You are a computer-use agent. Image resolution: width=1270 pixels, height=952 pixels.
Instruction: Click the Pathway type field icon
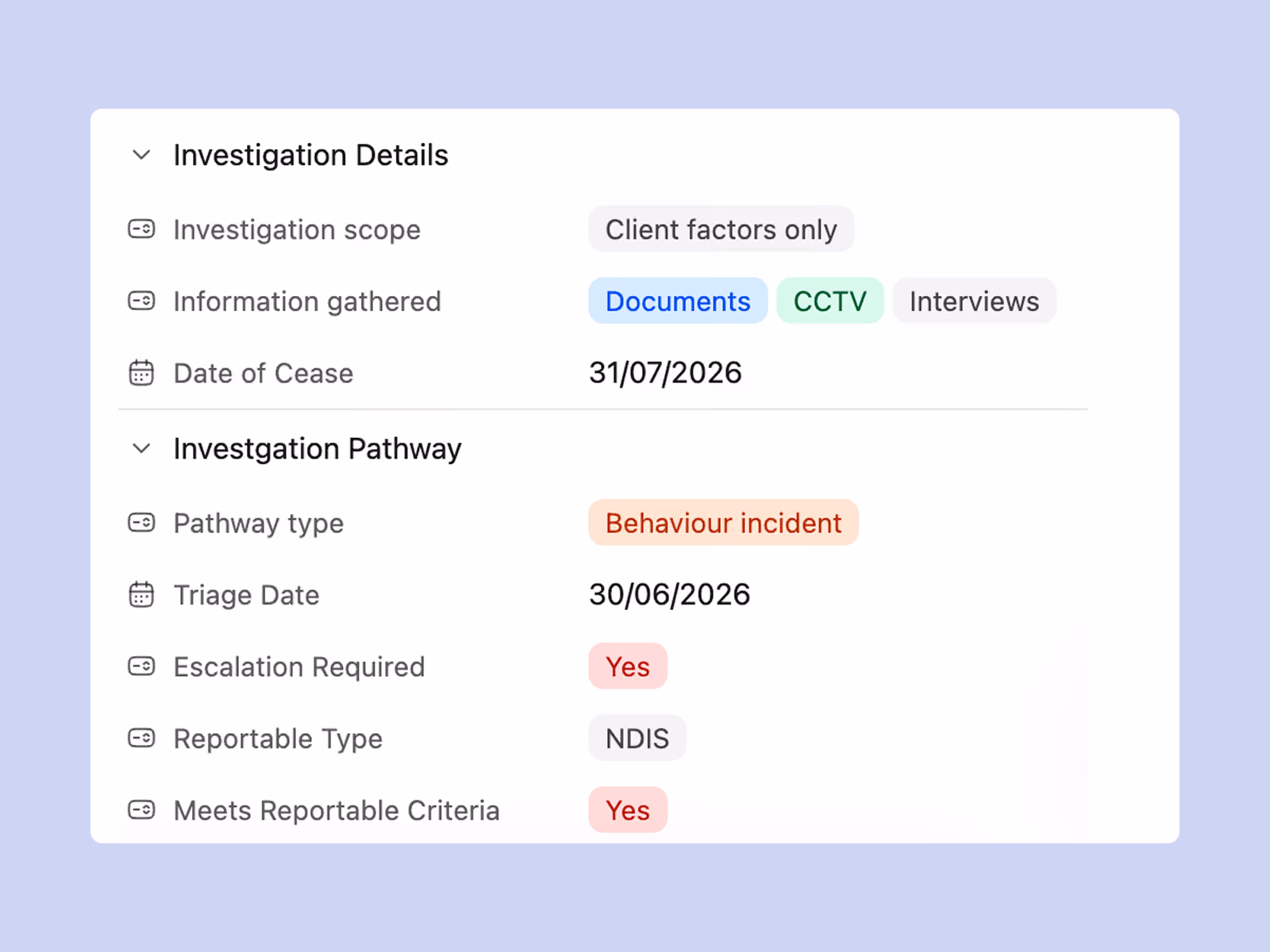[x=141, y=523]
